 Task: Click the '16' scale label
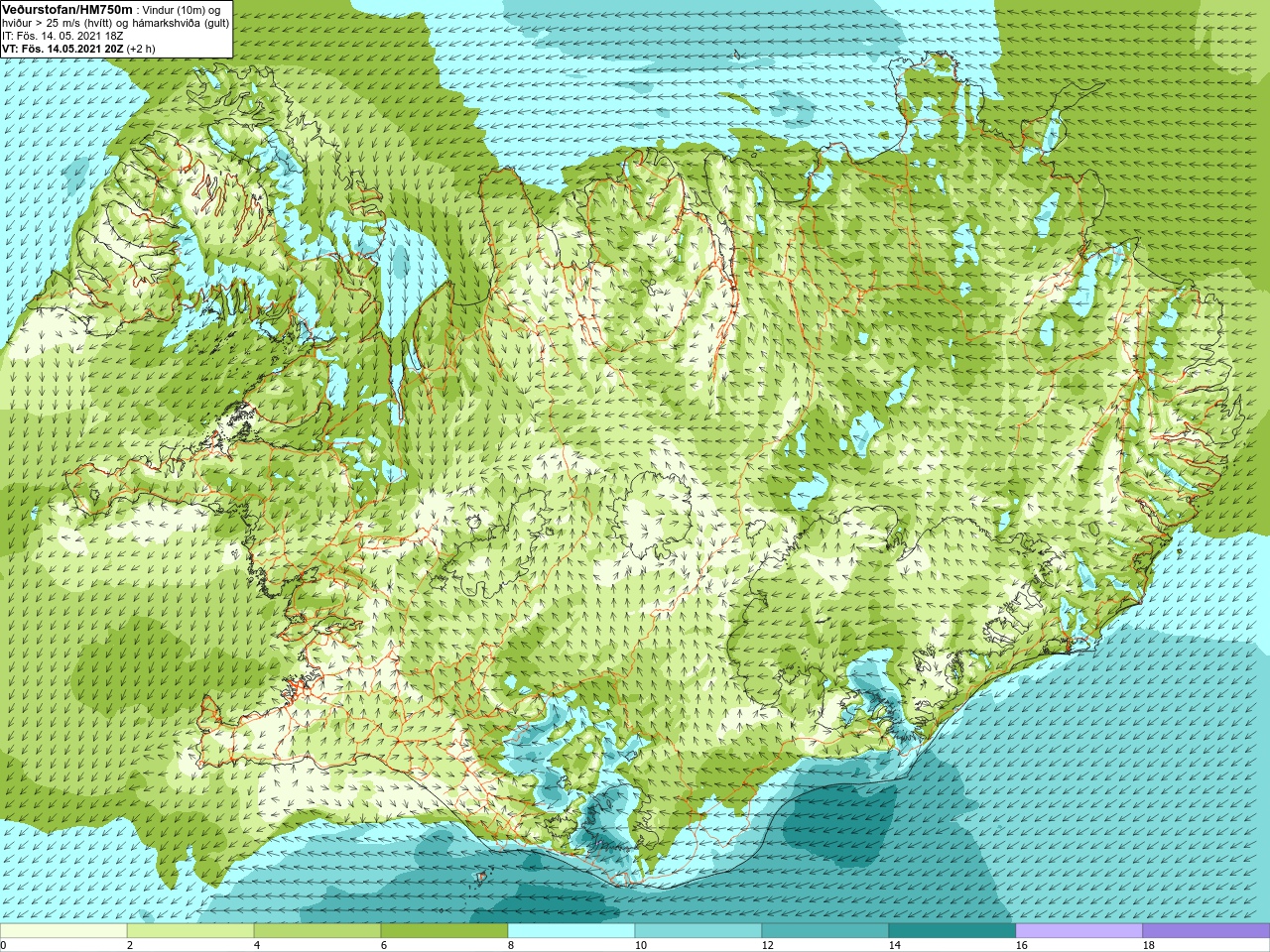point(1022,945)
